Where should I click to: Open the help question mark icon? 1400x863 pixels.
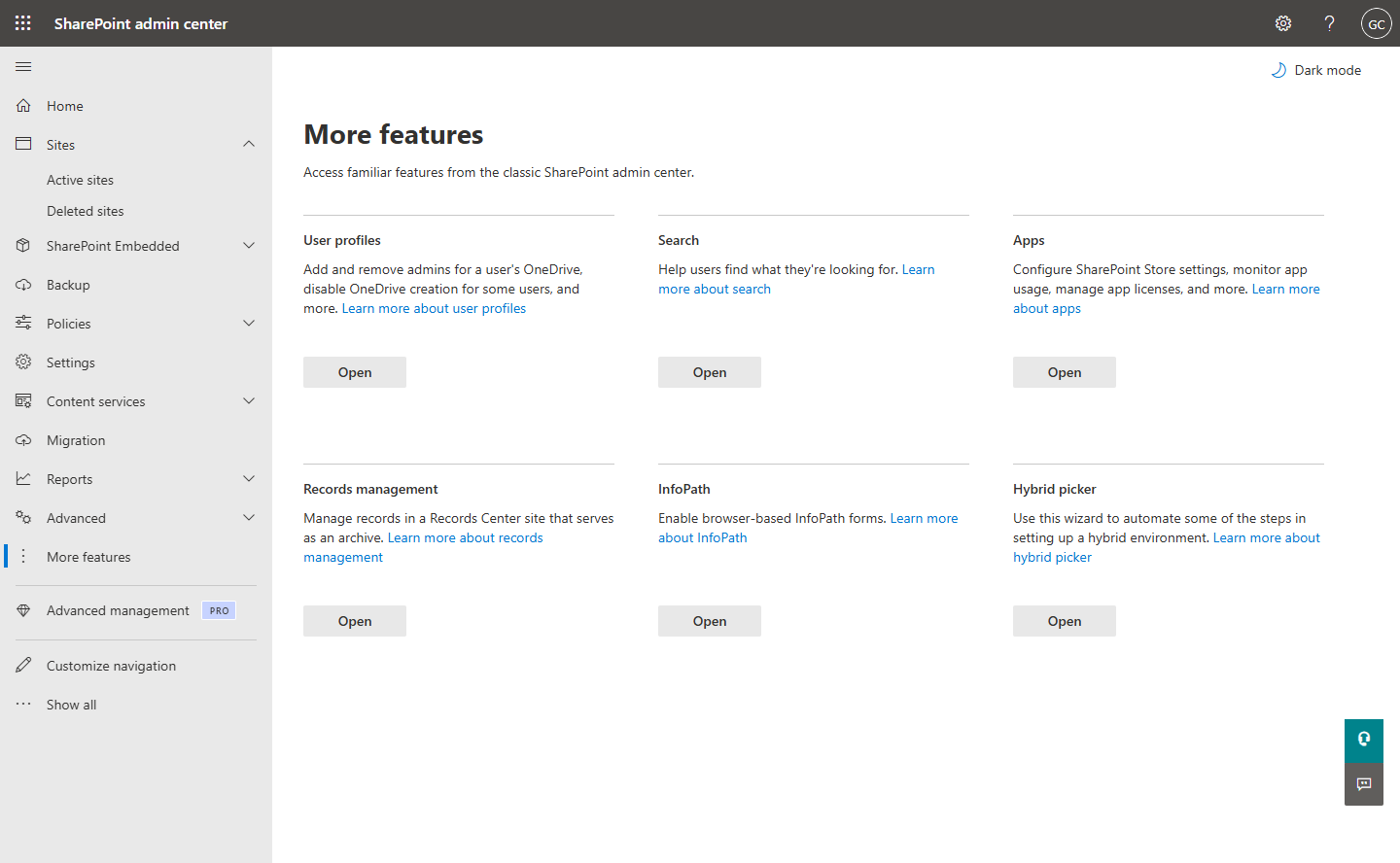click(1329, 23)
